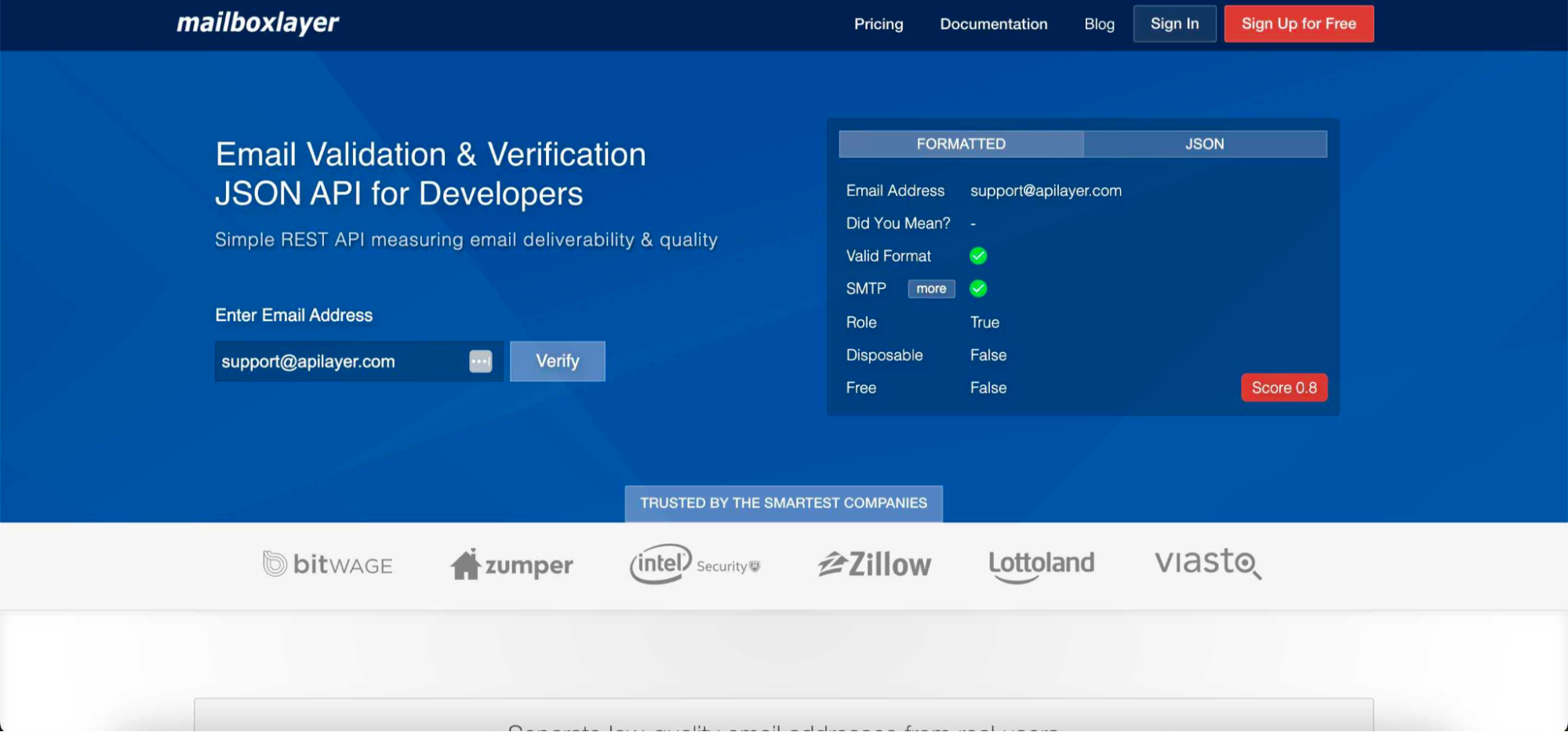Go to the Blog link

1099,24
